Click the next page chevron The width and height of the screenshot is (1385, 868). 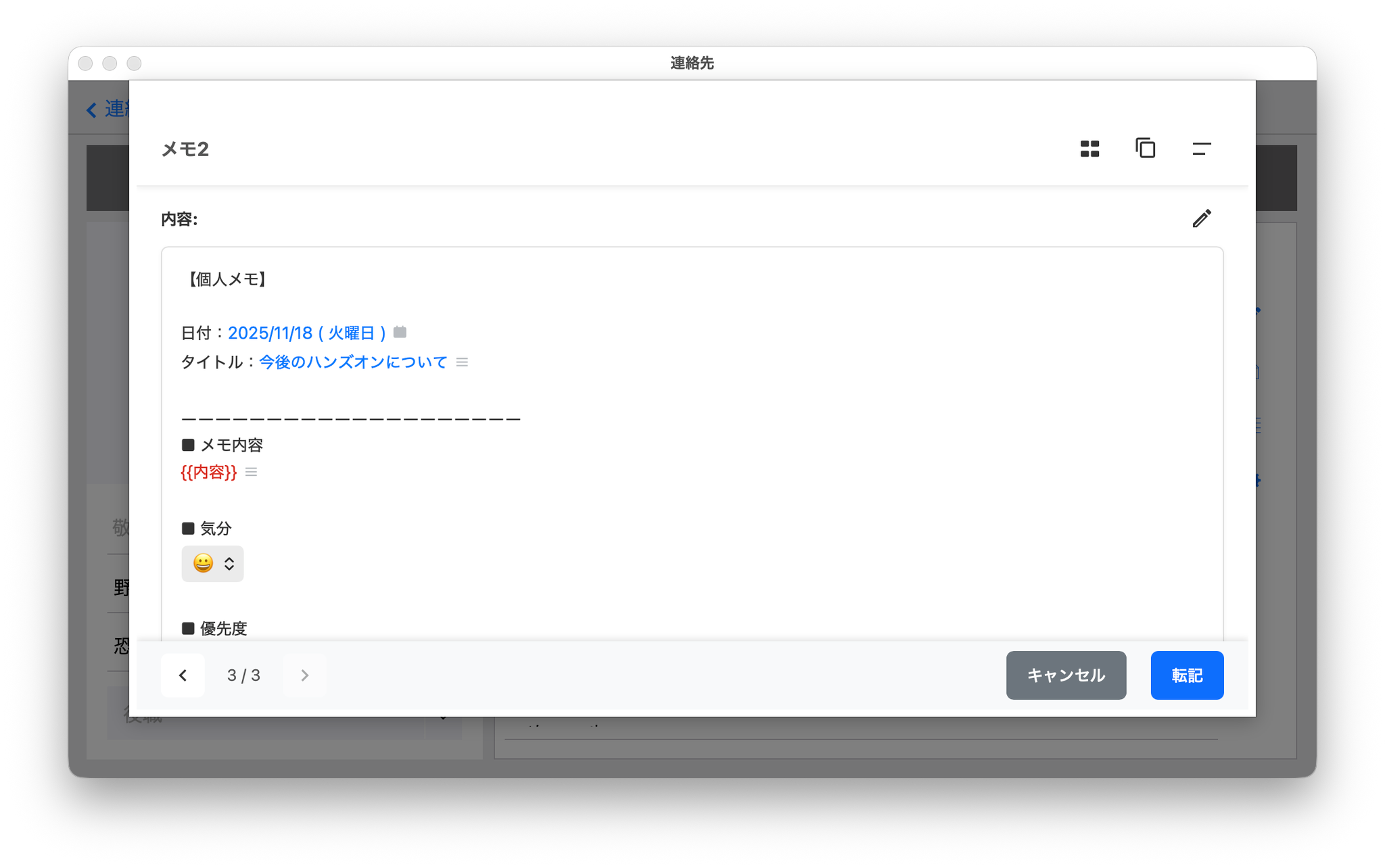tap(304, 675)
